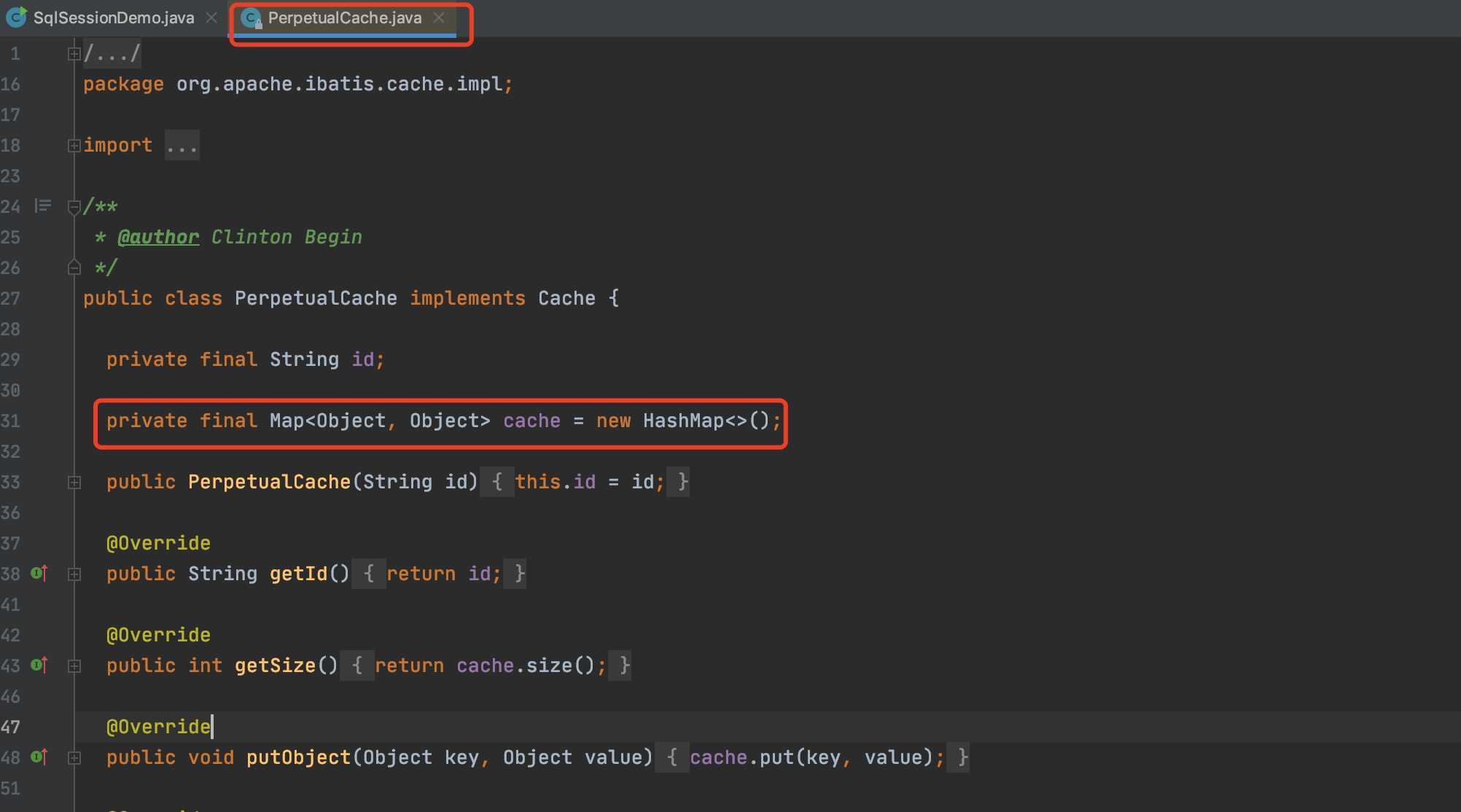The image size is (1461, 812).
Task: Switch to the SqlSessionDemo.java tab
Action: click(x=114, y=17)
